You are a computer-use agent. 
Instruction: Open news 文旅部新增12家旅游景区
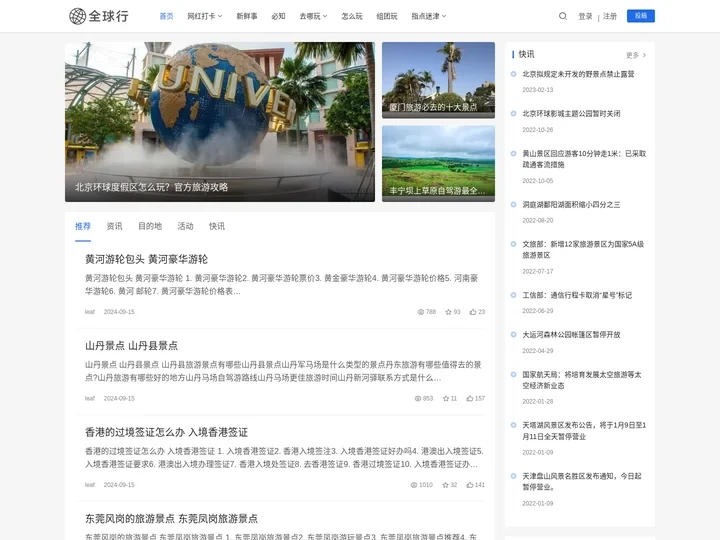[x=583, y=249]
